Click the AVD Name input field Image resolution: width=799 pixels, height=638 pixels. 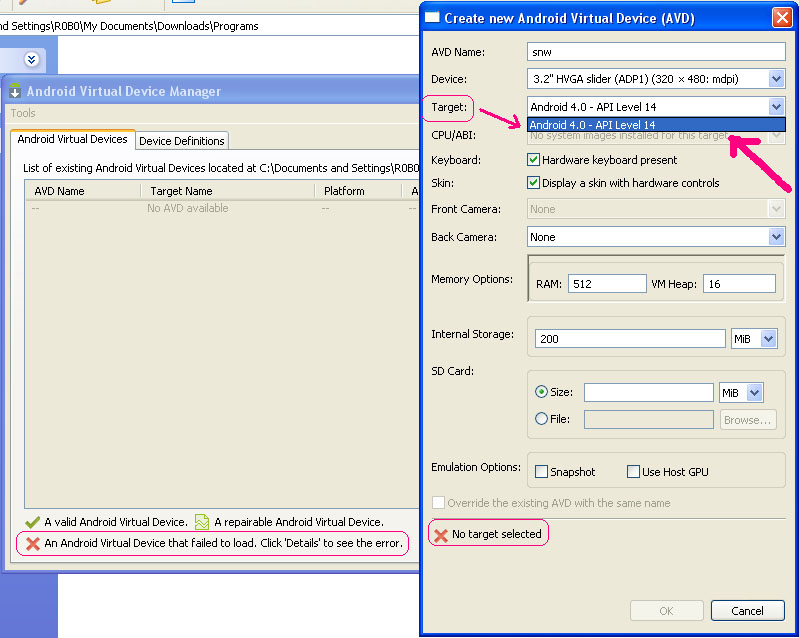[656, 52]
